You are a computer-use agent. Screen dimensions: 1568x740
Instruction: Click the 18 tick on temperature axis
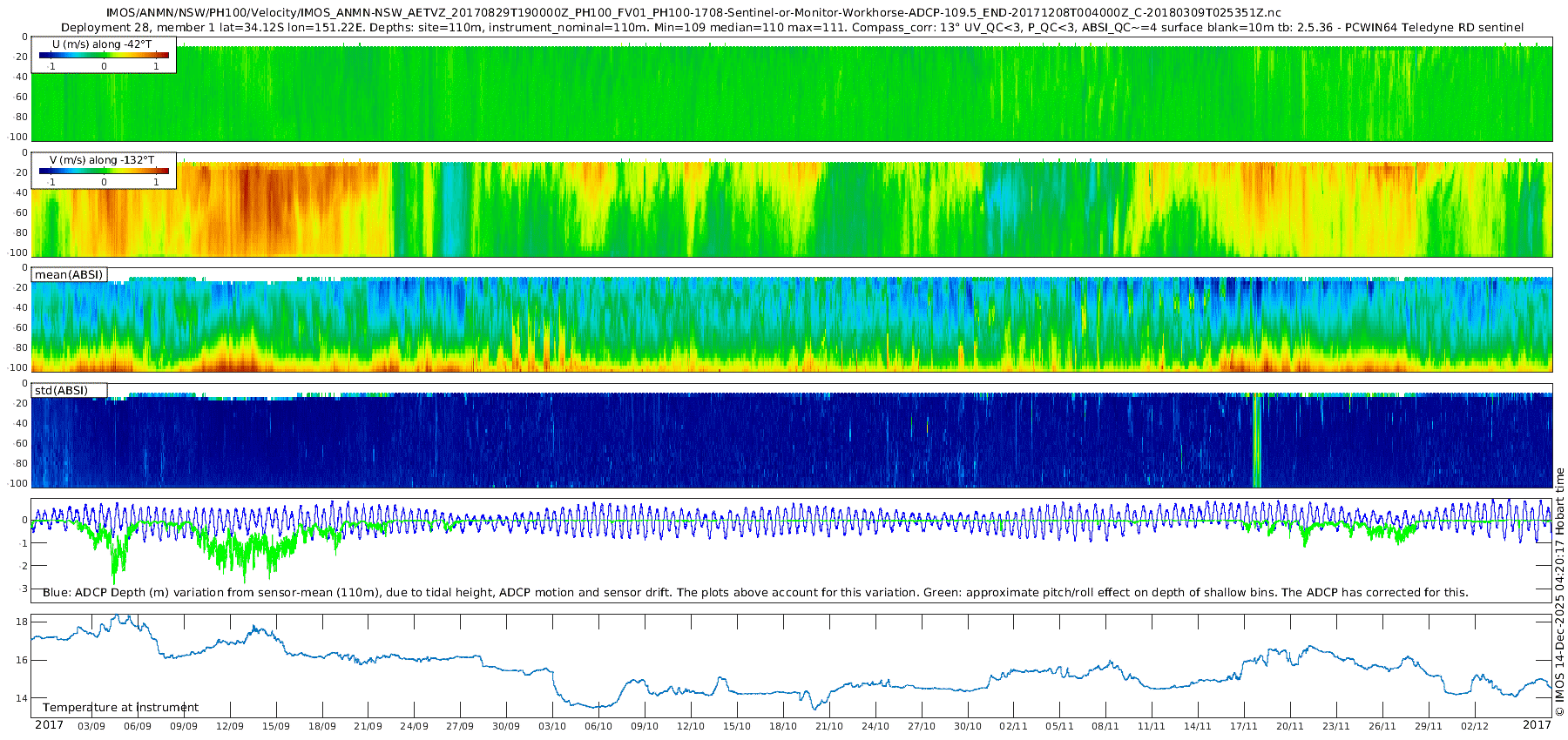coord(23,622)
